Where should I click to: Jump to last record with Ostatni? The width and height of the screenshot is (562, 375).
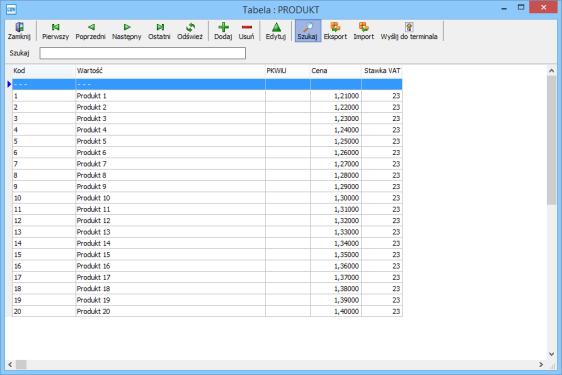pyautogui.click(x=159, y=31)
